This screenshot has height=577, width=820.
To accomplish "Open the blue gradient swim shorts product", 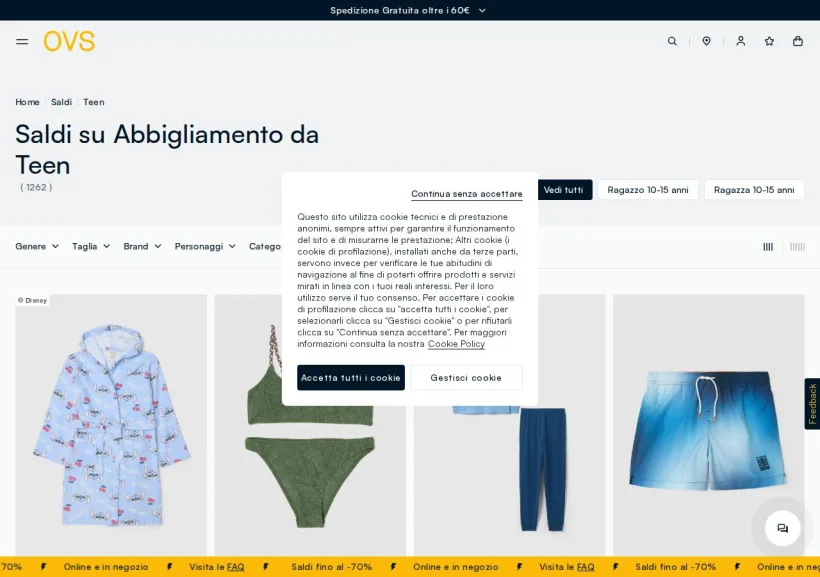I will [x=709, y=425].
